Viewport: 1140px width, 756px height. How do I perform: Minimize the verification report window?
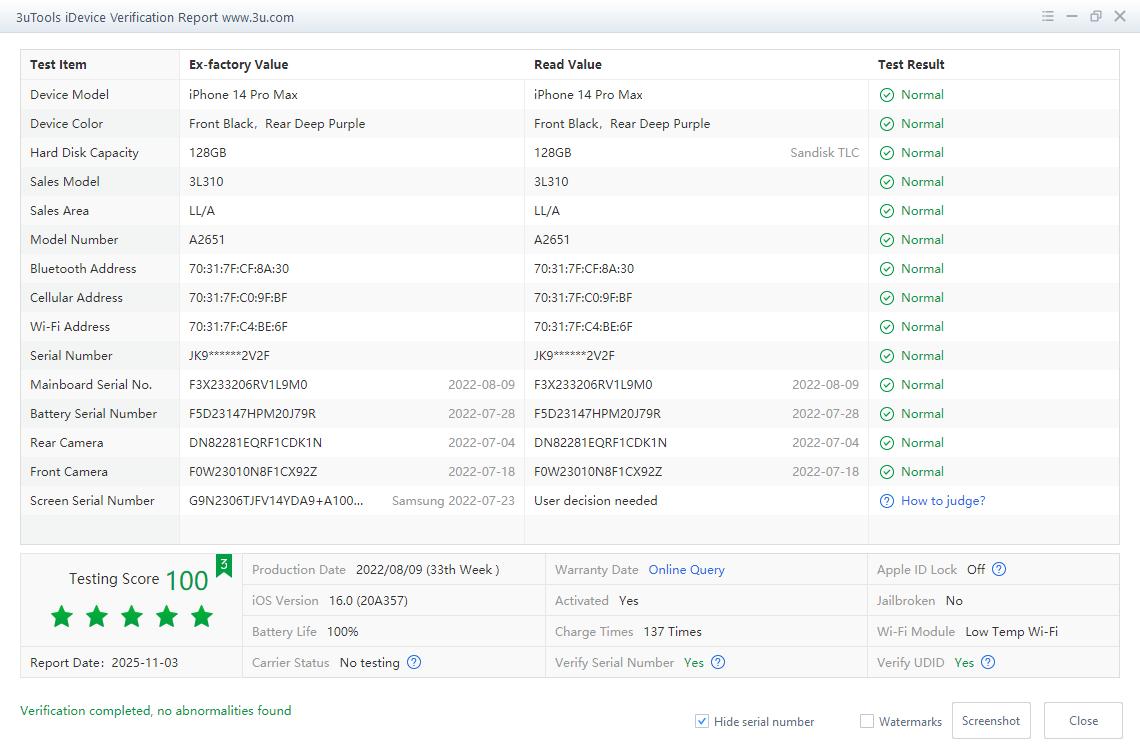[x=1072, y=17]
